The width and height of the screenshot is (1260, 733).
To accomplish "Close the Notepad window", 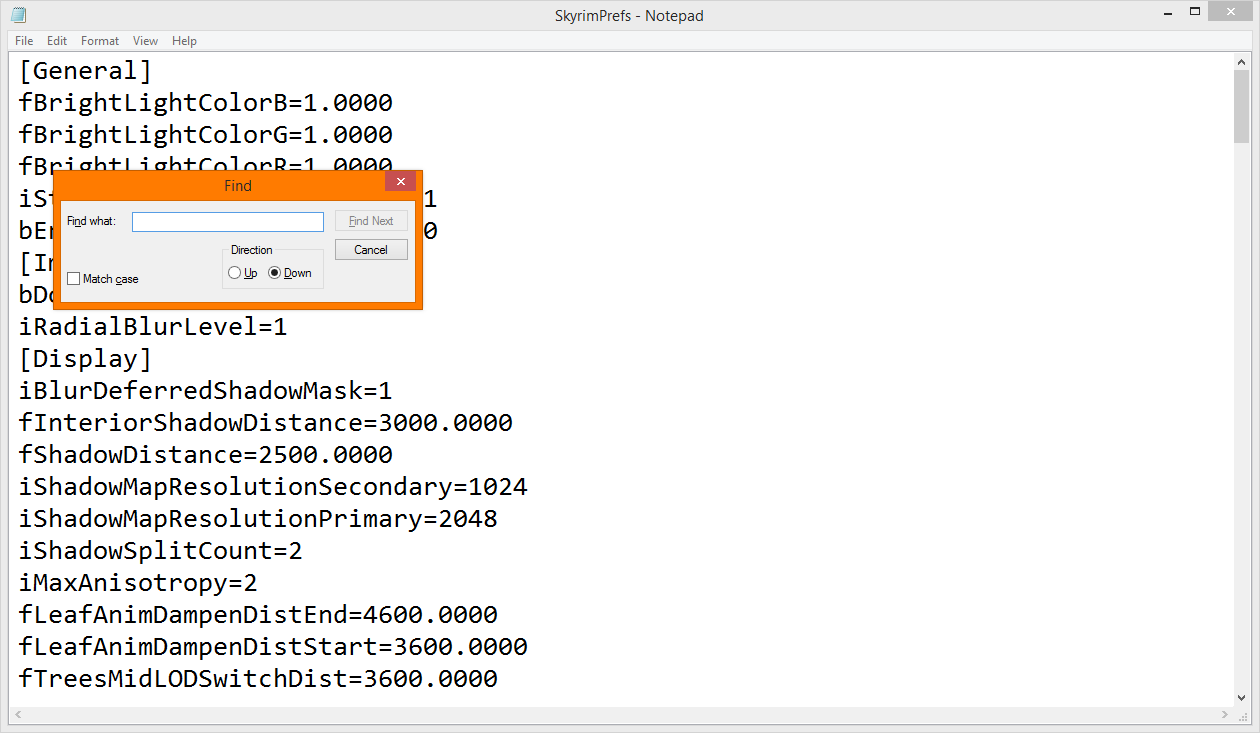I will pyautogui.click(x=1231, y=12).
